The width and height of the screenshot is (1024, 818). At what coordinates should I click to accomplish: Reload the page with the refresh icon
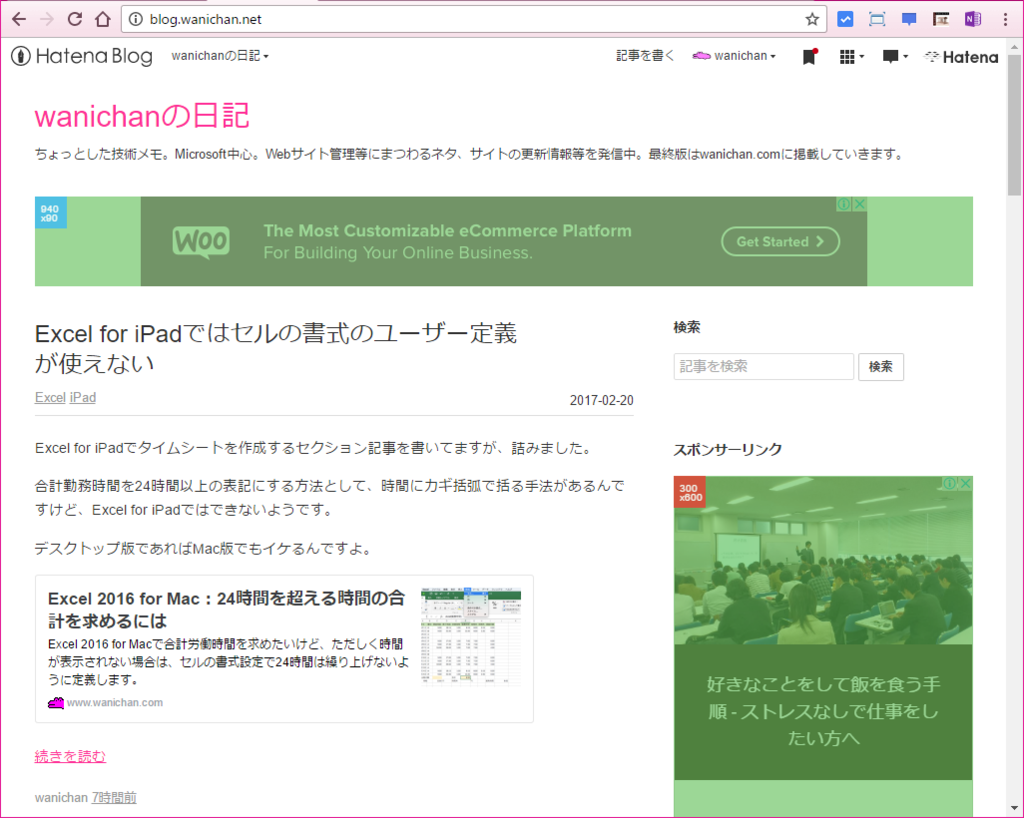74,19
